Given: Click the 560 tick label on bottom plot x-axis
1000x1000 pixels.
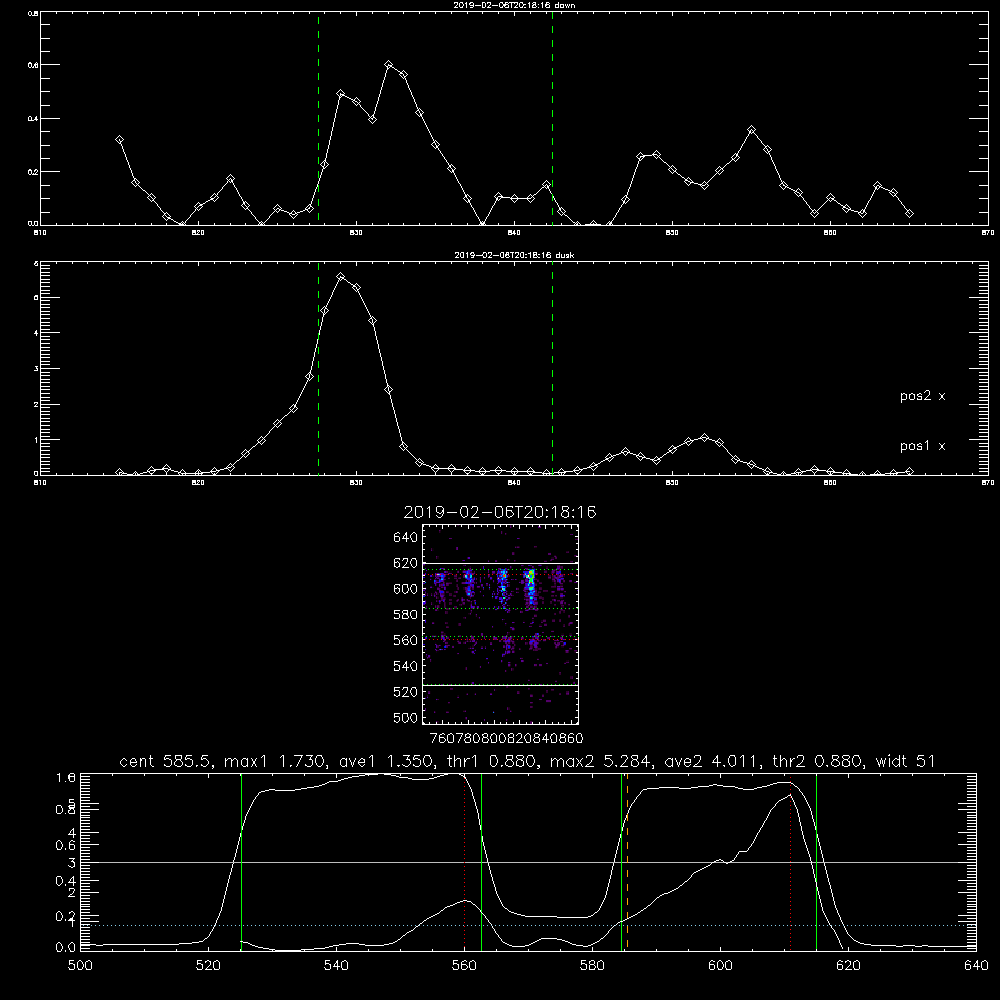Looking at the screenshot, I should pyautogui.click(x=464, y=966).
